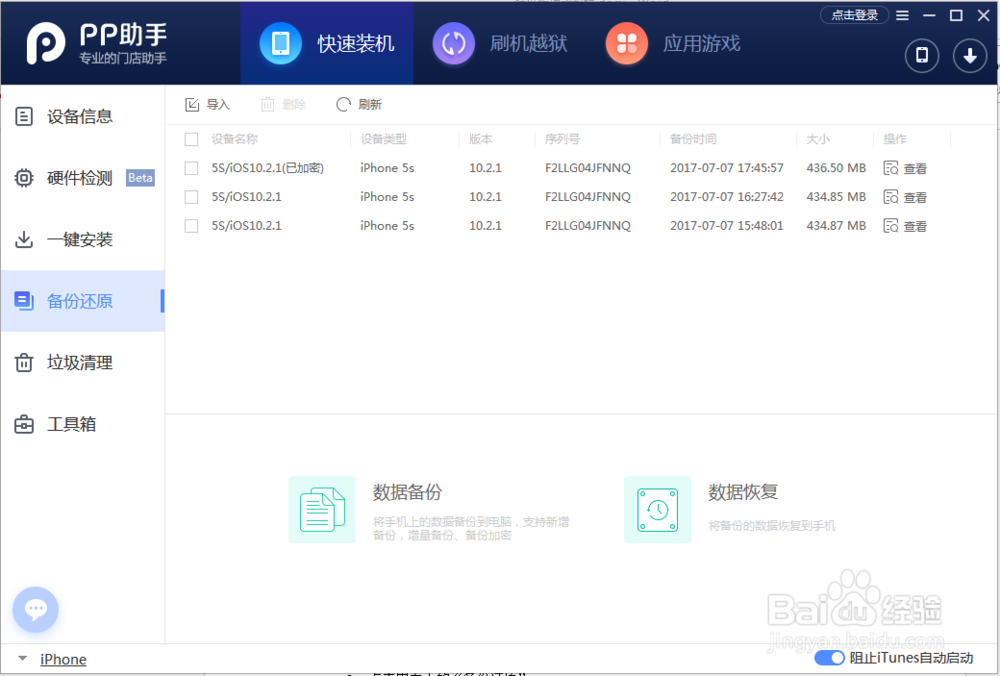
Task: Click the 点击登录 login button
Action: (x=854, y=15)
